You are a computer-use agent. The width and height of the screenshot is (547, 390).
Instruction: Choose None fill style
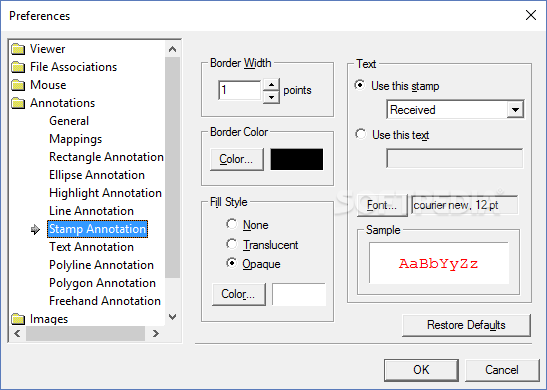(x=231, y=224)
